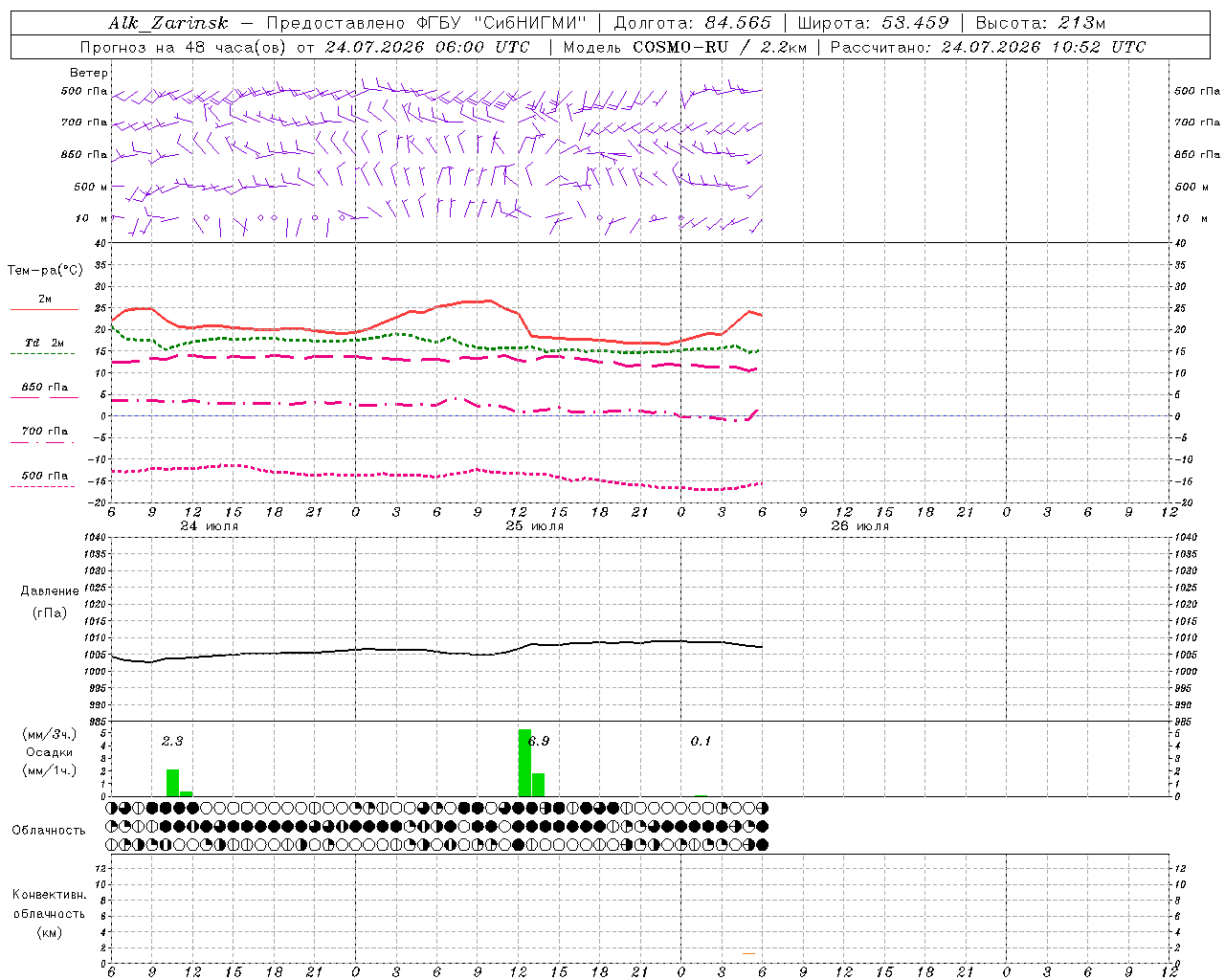Click the Alk_Zarinsk station title

tap(168, 23)
